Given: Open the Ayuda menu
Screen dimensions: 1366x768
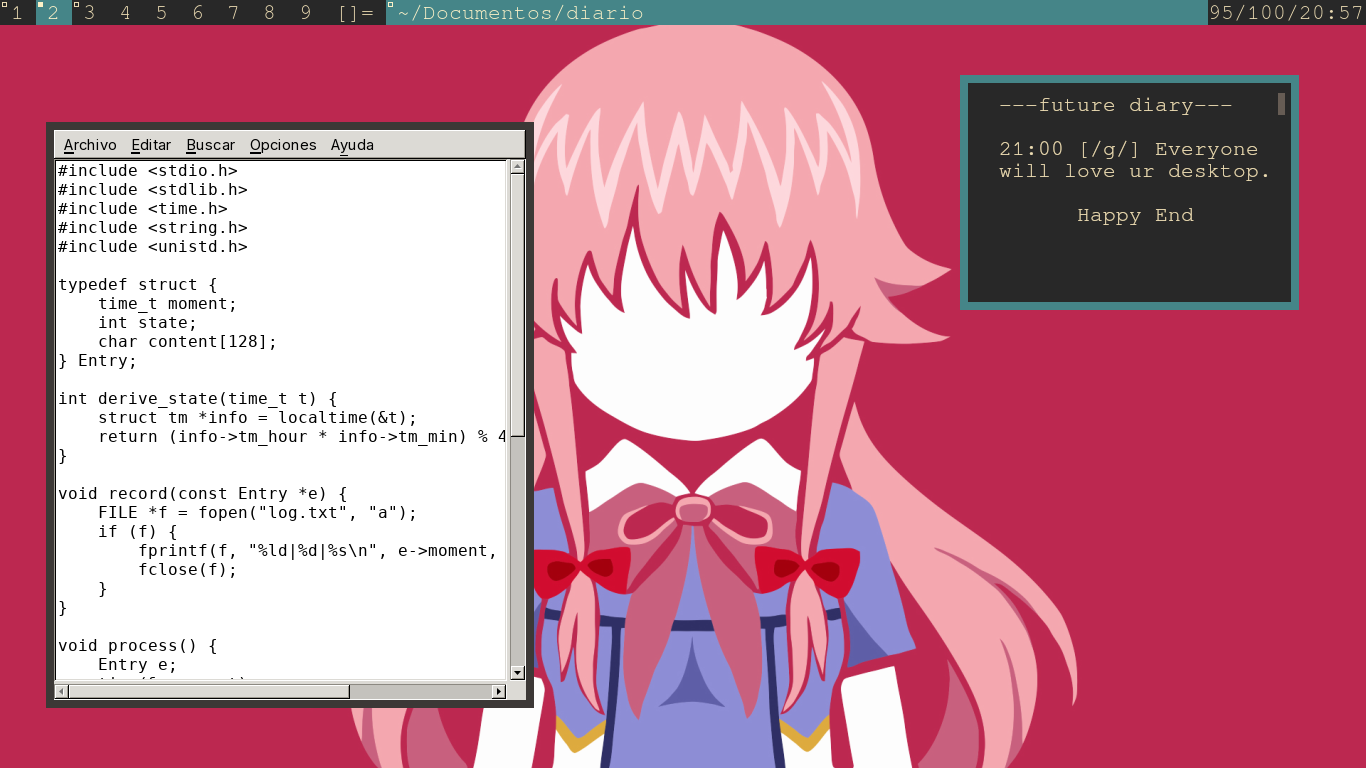Looking at the screenshot, I should pyautogui.click(x=352, y=145).
